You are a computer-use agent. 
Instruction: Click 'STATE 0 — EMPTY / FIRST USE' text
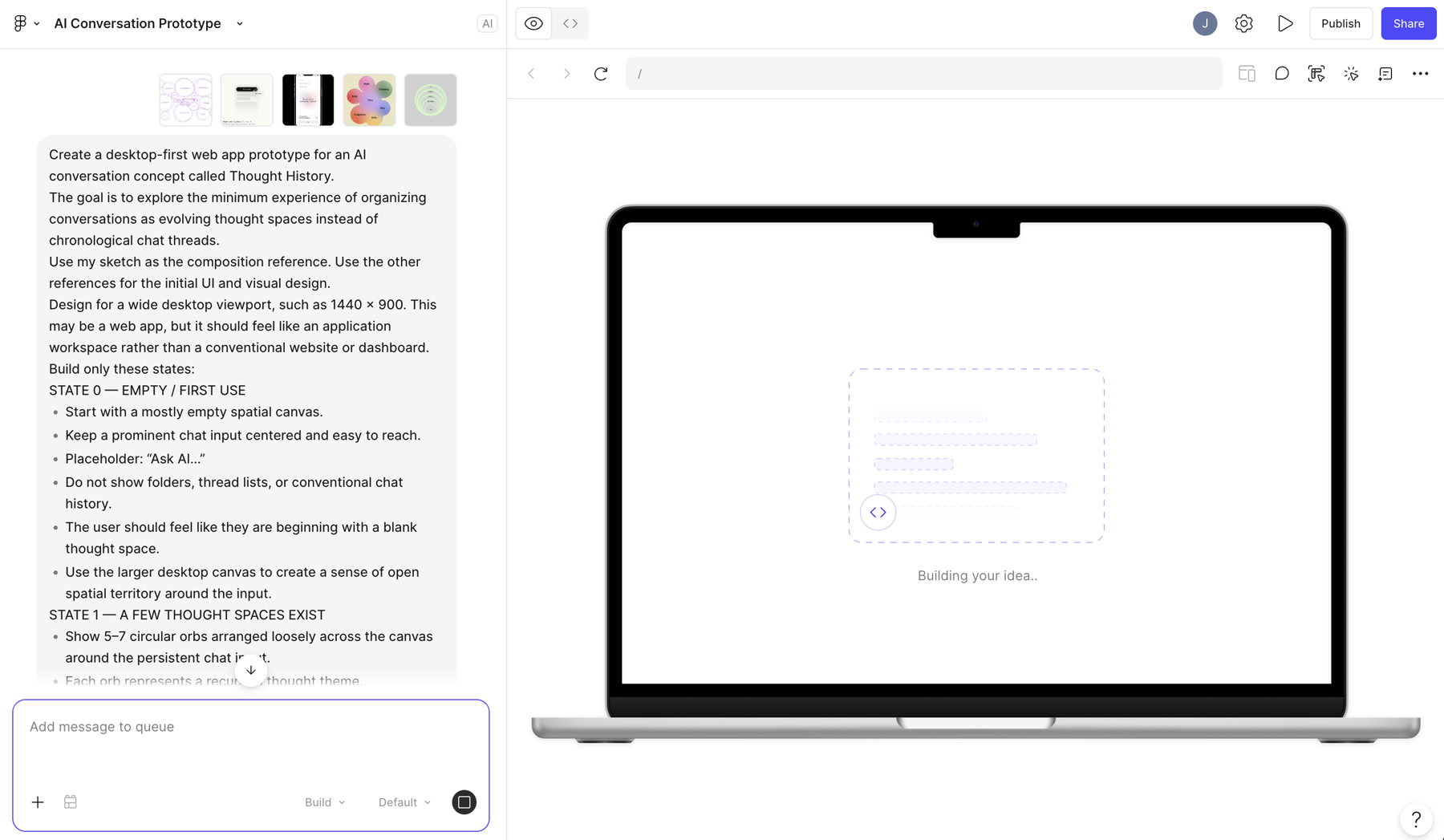coord(148,391)
